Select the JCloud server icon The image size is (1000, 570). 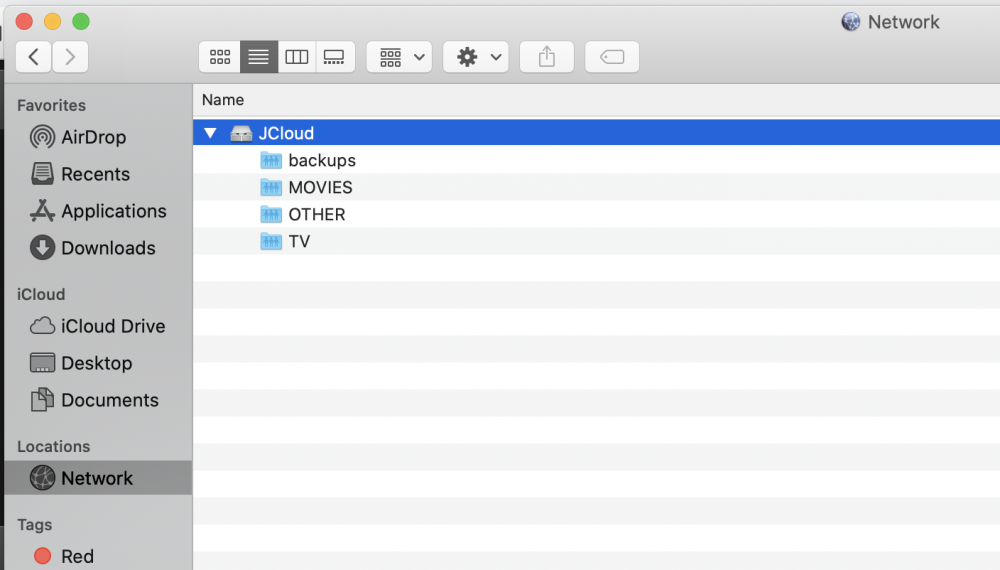tap(241, 133)
